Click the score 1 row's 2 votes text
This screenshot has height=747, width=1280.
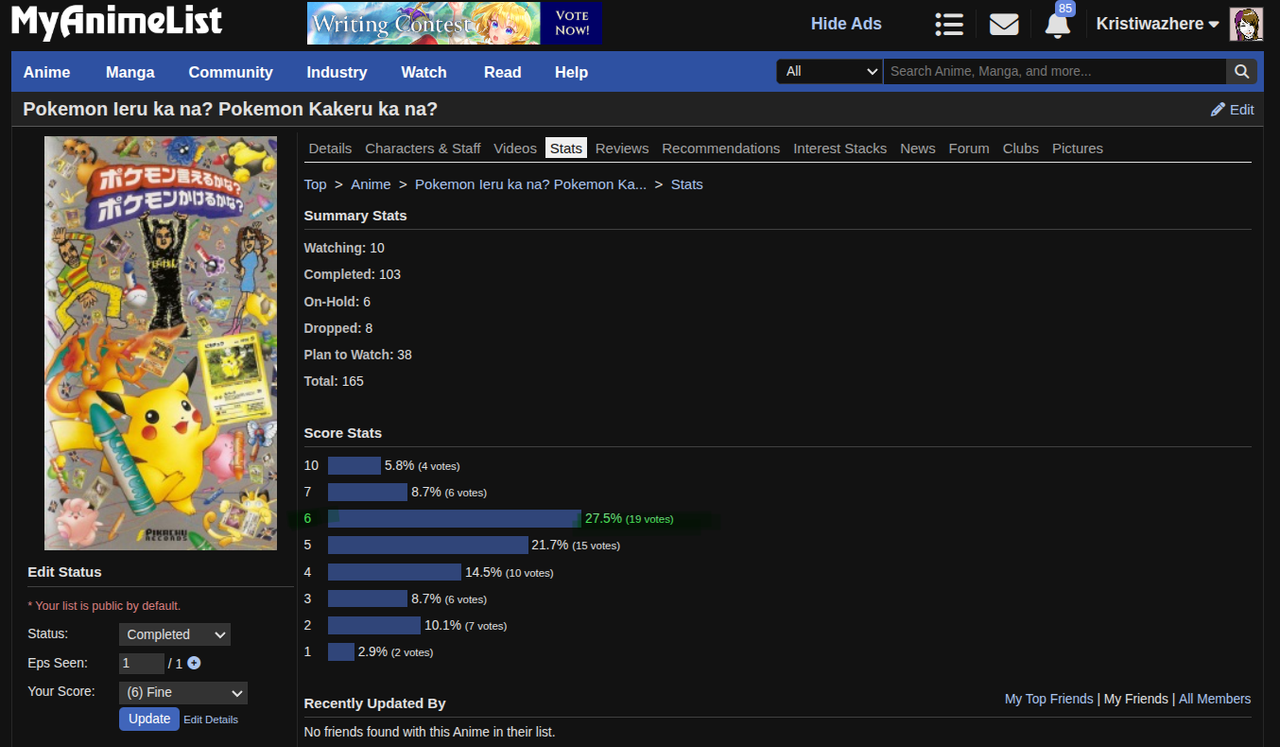[412, 653]
